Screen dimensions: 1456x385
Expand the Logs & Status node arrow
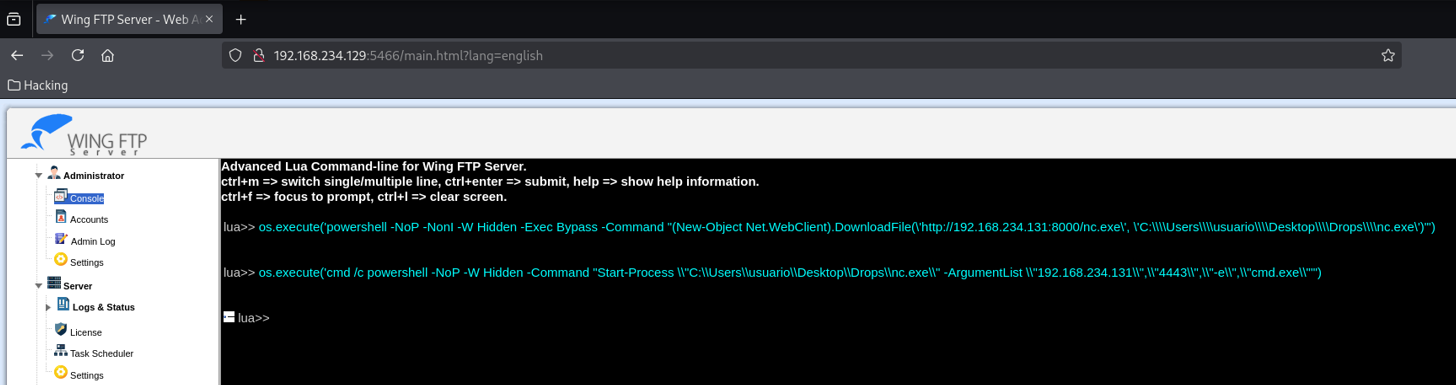click(x=48, y=307)
